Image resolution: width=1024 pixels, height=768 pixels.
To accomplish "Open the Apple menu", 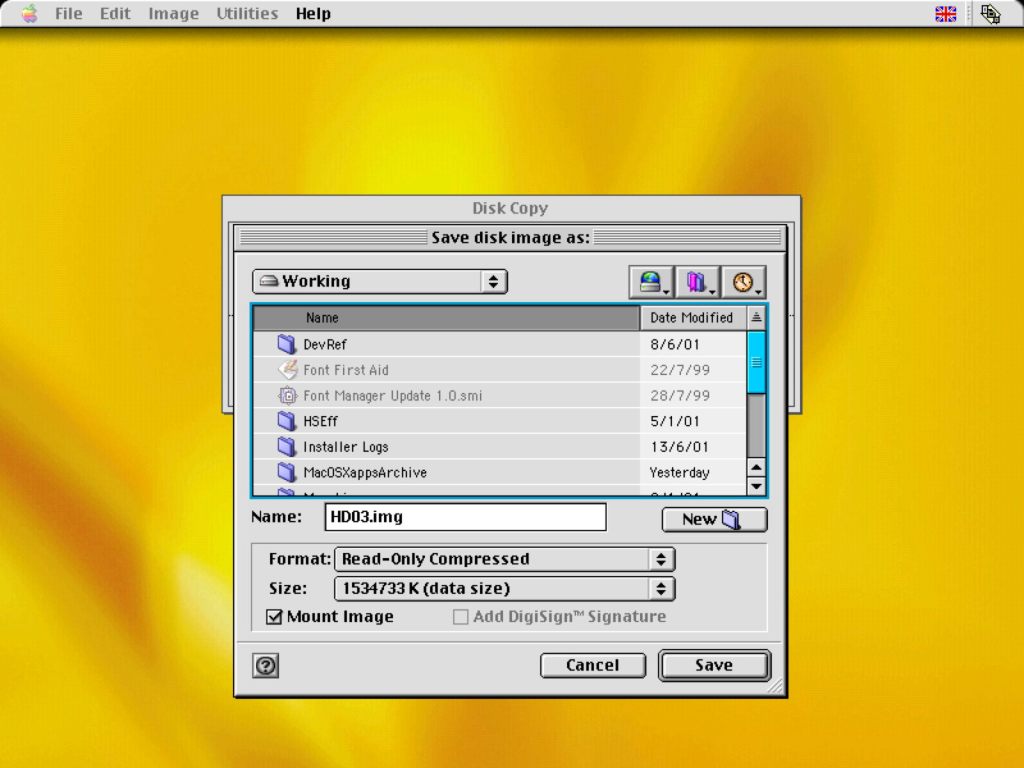I will point(29,14).
